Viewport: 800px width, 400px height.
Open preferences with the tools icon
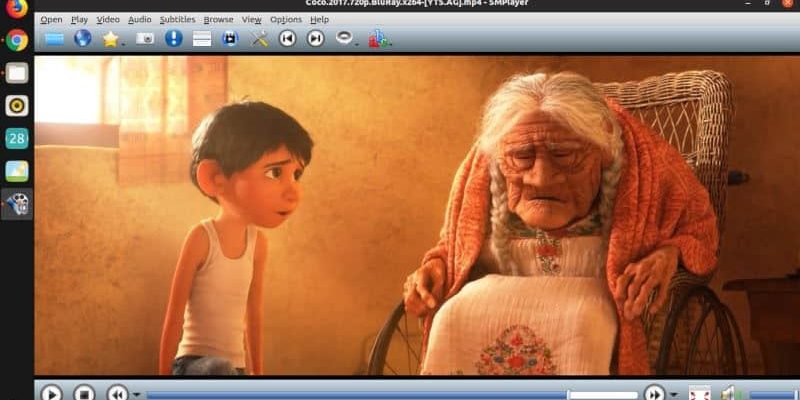click(x=259, y=39)
